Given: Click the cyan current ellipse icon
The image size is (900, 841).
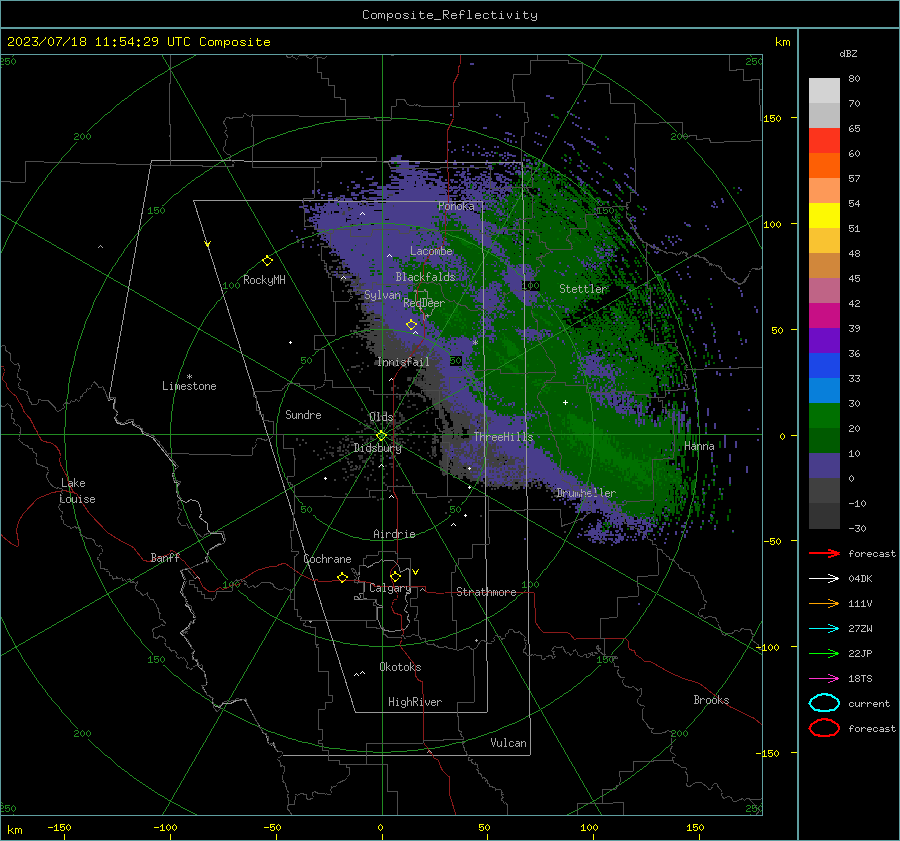Looking at the screenshot, I should click(824, 703).
